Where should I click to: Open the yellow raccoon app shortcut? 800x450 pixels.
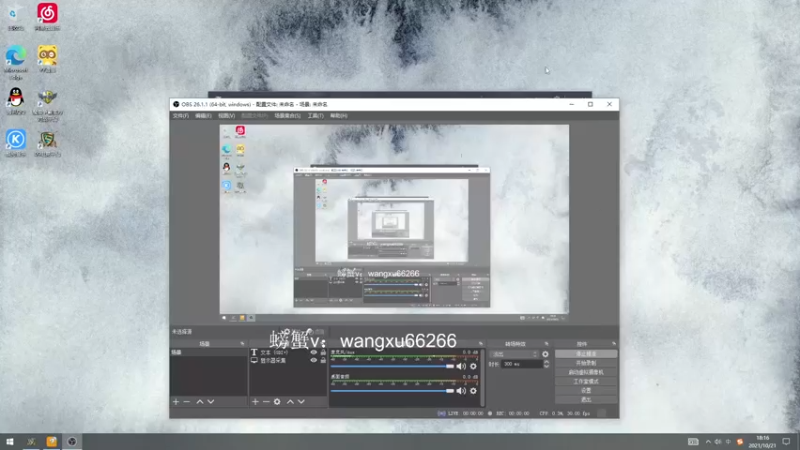point(47,59)
